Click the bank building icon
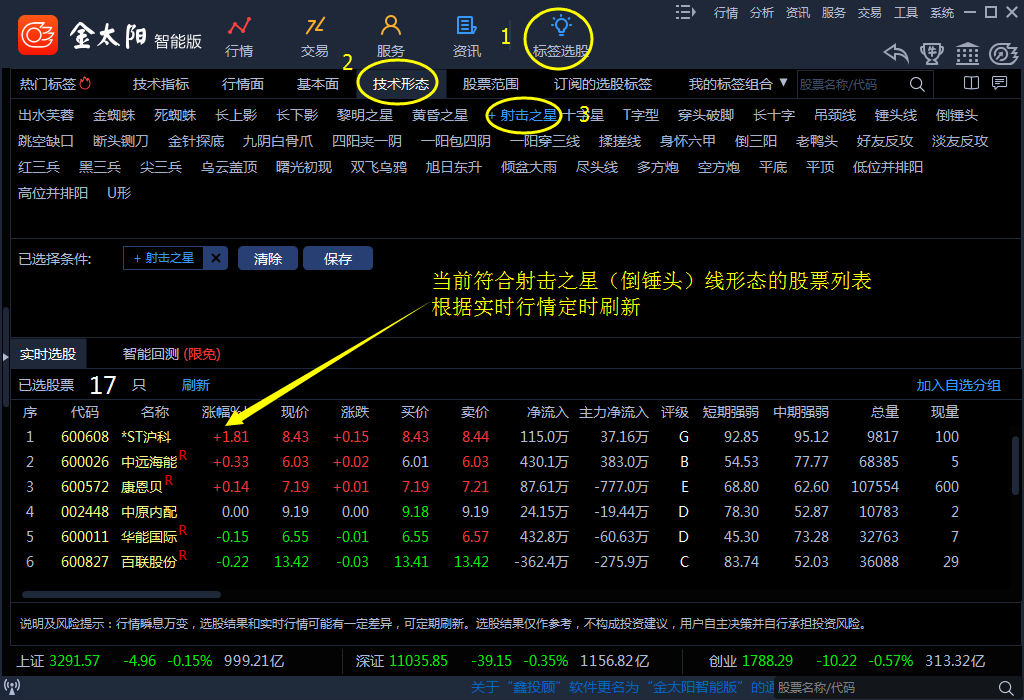1024x700 pixels. [x=967, y=53]
